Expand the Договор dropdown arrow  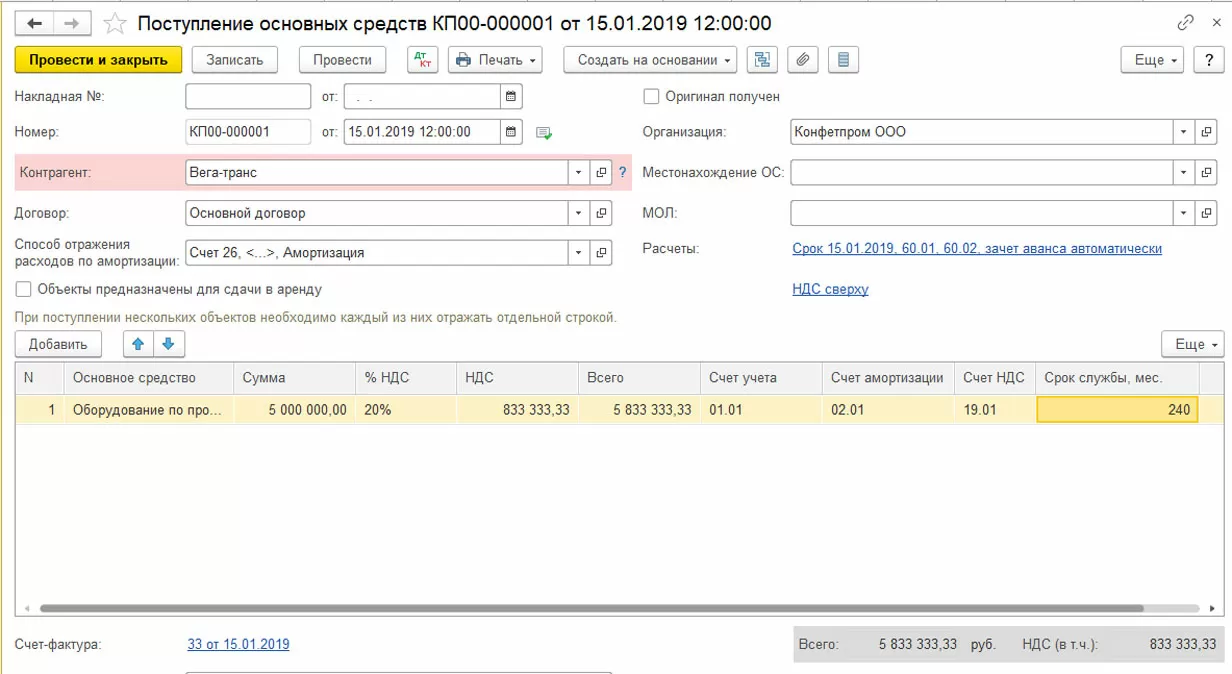tap(579, 213)
